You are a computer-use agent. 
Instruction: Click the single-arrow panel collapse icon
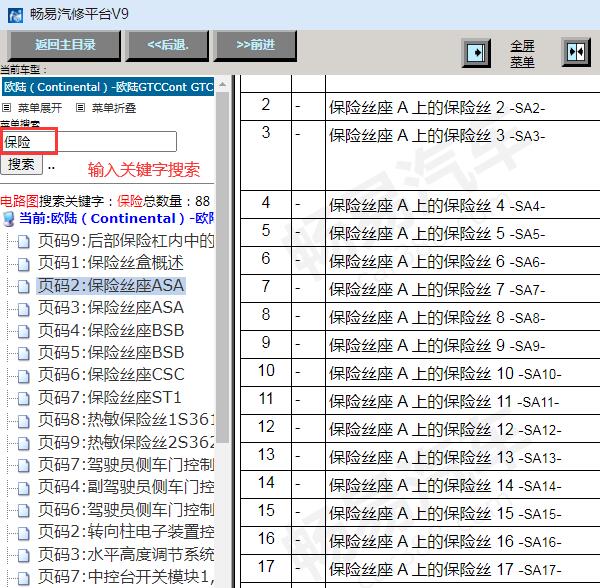pyautogui.click(x=476, y=52)
